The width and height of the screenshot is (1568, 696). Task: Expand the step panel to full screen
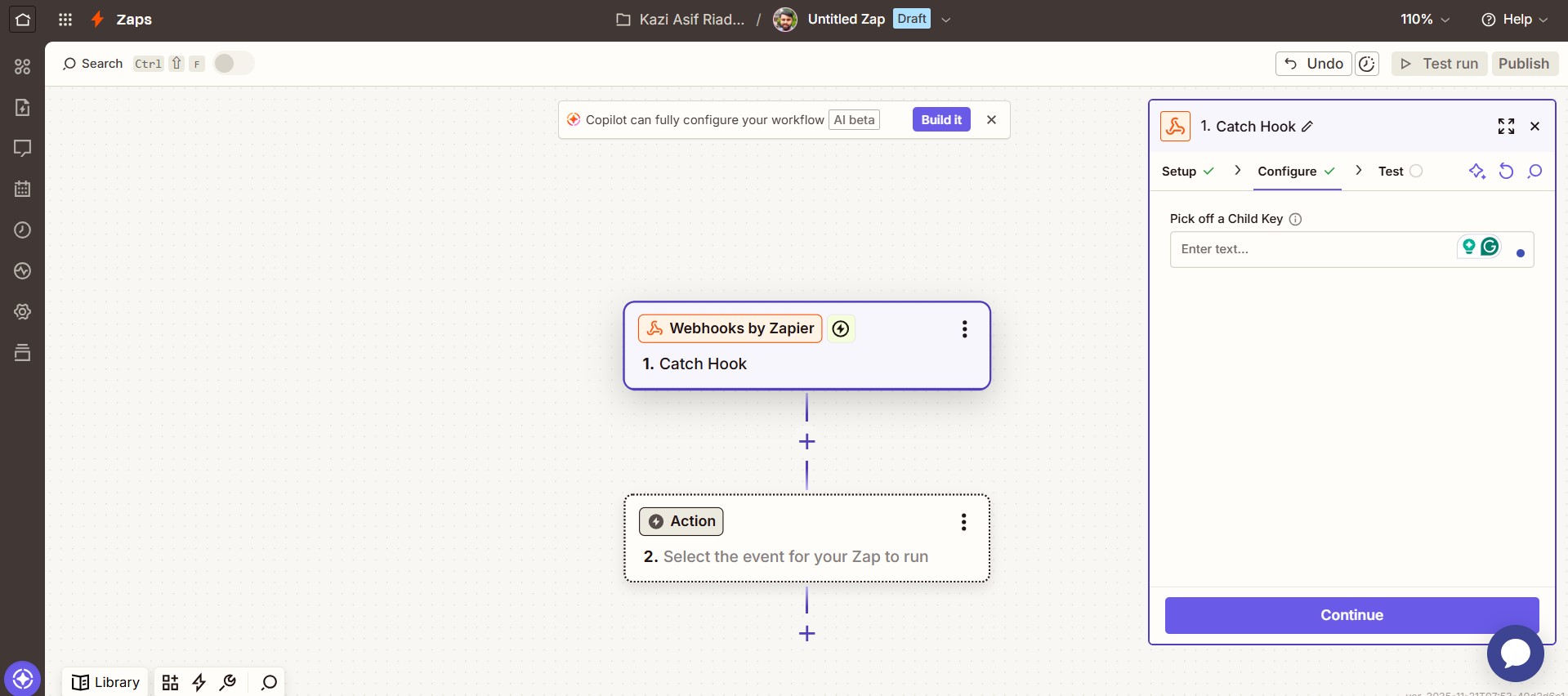click(x=1506, y=126)
